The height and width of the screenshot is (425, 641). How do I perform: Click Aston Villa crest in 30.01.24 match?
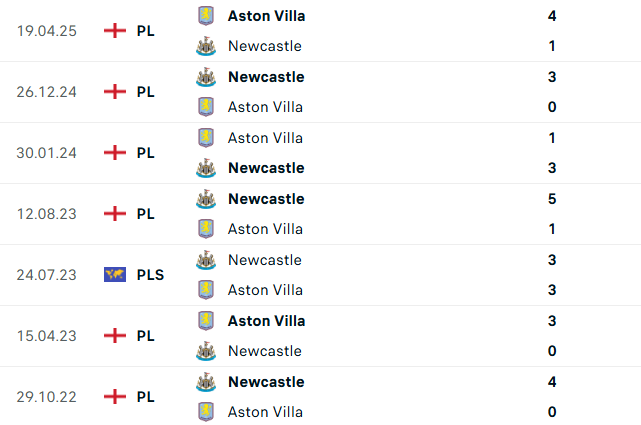[x=206, y=138]
